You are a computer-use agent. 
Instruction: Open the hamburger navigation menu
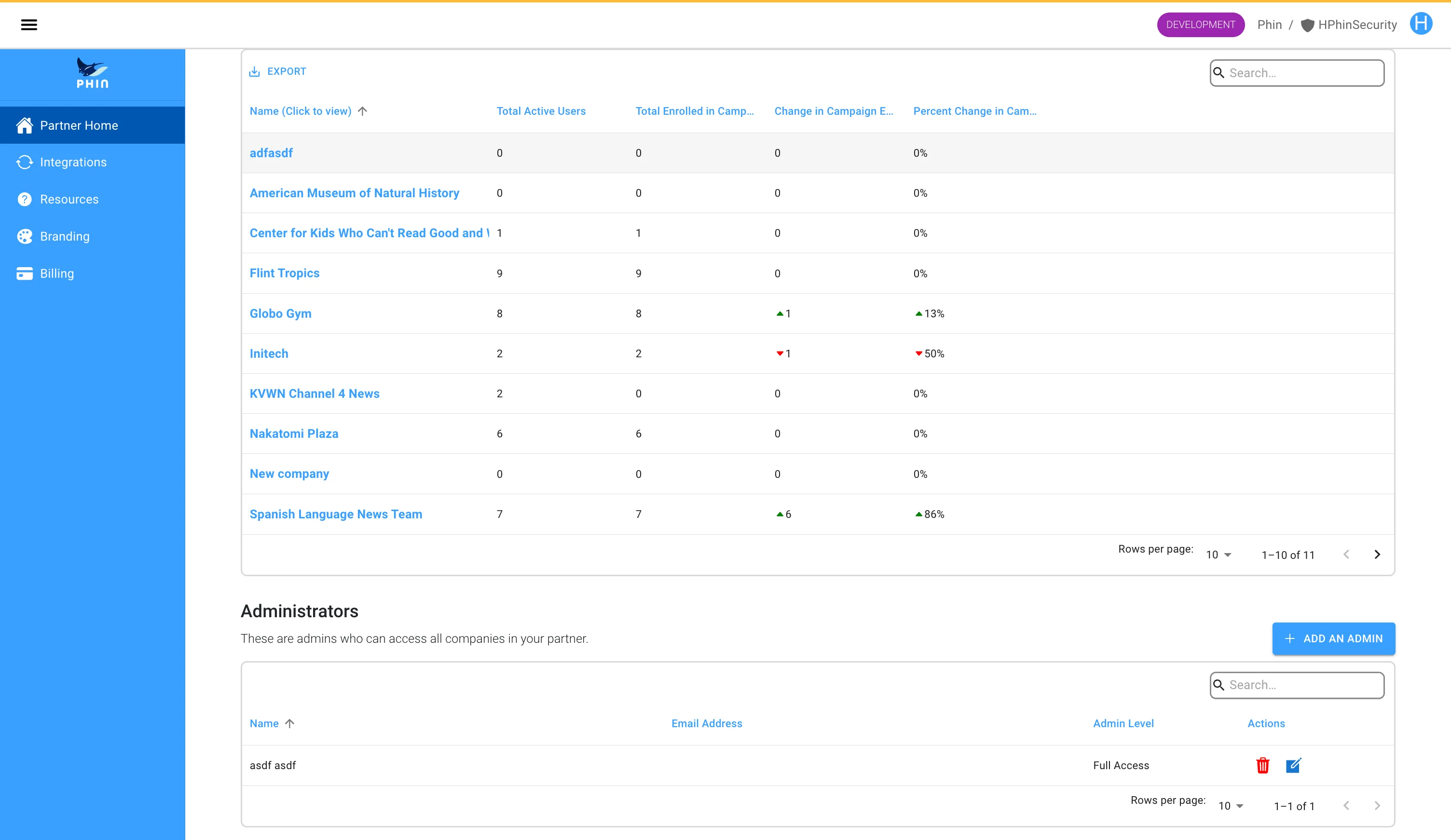click(x=29, y=25)
